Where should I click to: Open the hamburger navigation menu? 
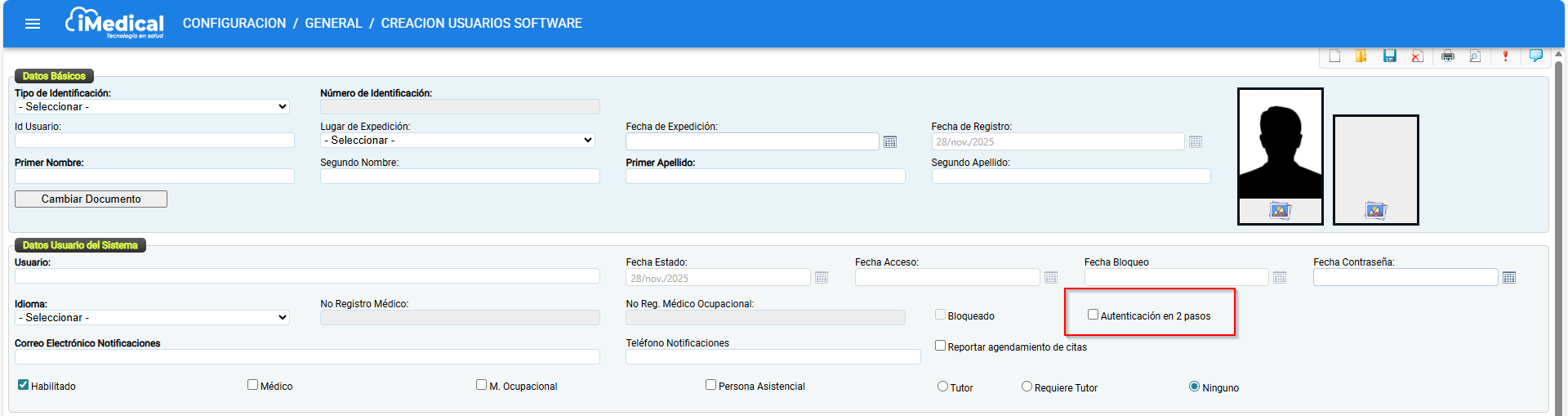click(33, 24)
